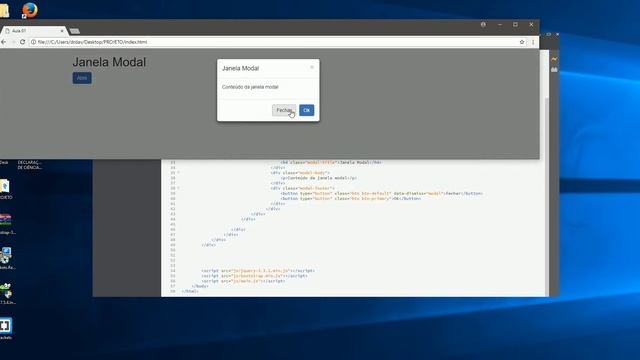Maximize the Brackets window behind Chrome
Image resolution: width=640 pixels, height=360 pixels.
coord(549,34)
